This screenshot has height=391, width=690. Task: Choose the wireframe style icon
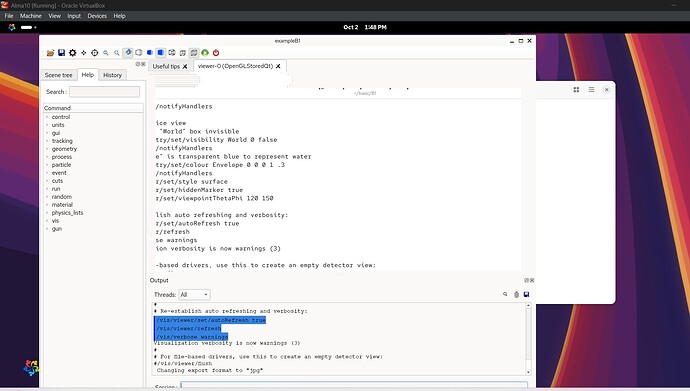coord(172,53)
